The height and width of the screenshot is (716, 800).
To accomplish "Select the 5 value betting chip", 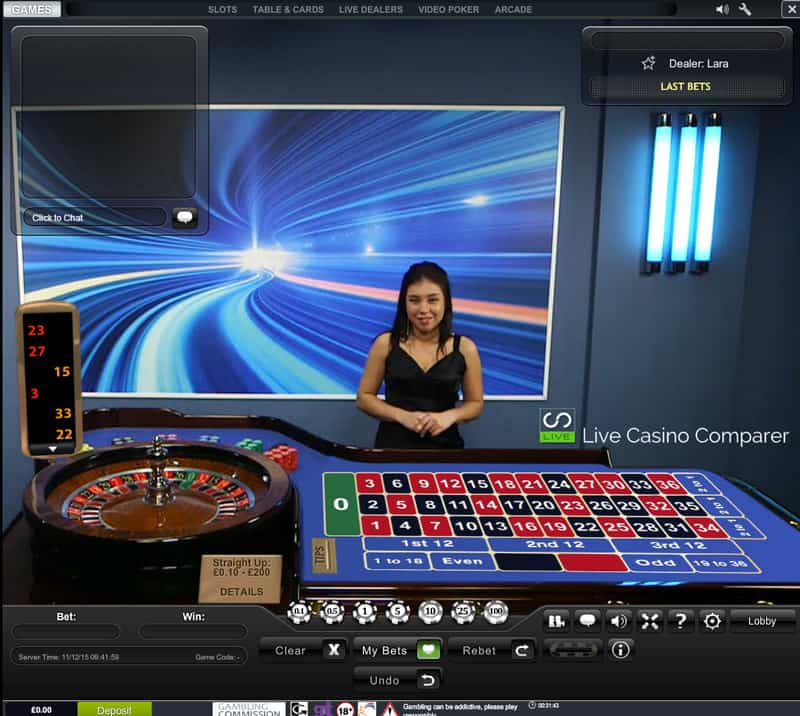I will (397, 611).
